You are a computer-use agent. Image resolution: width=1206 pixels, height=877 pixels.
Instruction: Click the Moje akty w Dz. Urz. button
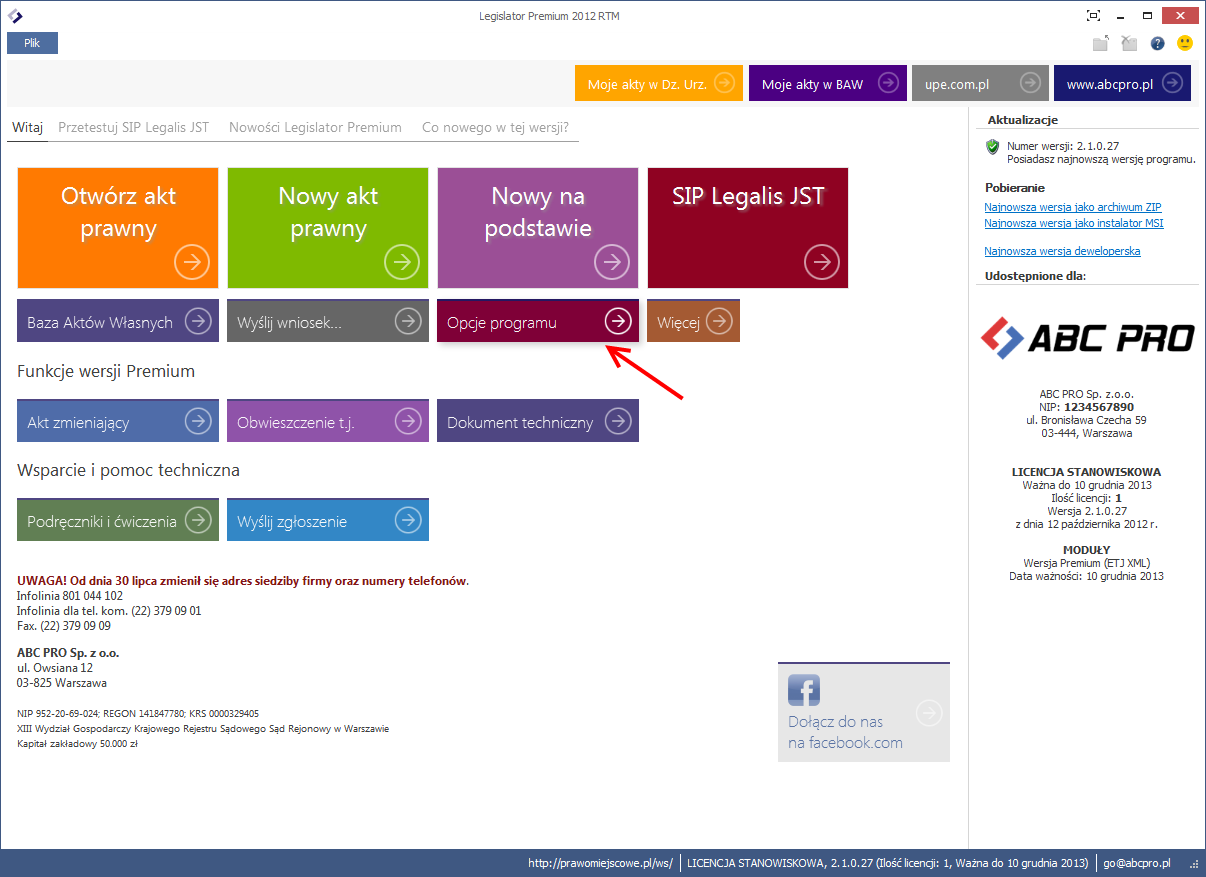659,84
